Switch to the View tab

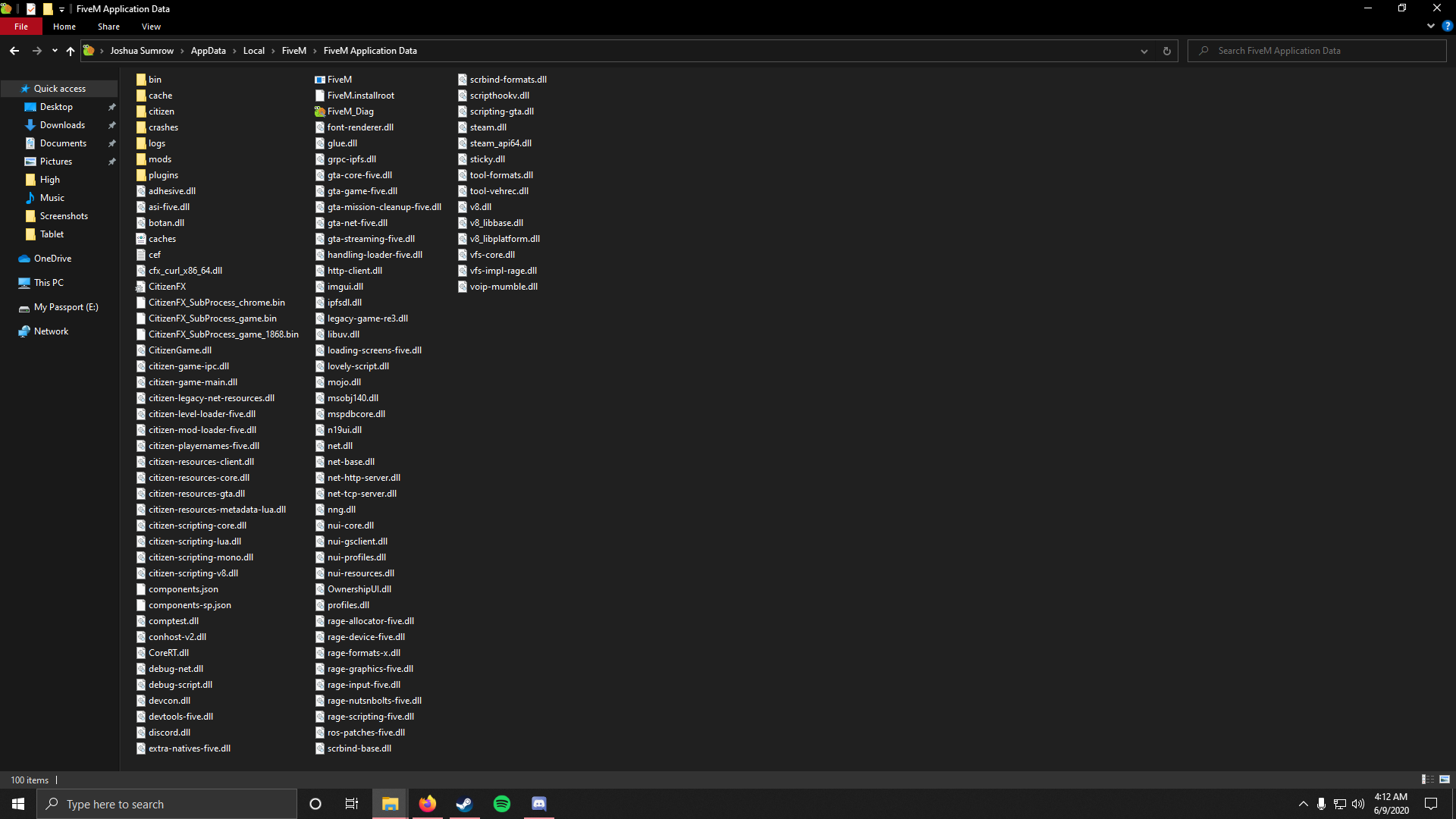[x=150, y=26]
